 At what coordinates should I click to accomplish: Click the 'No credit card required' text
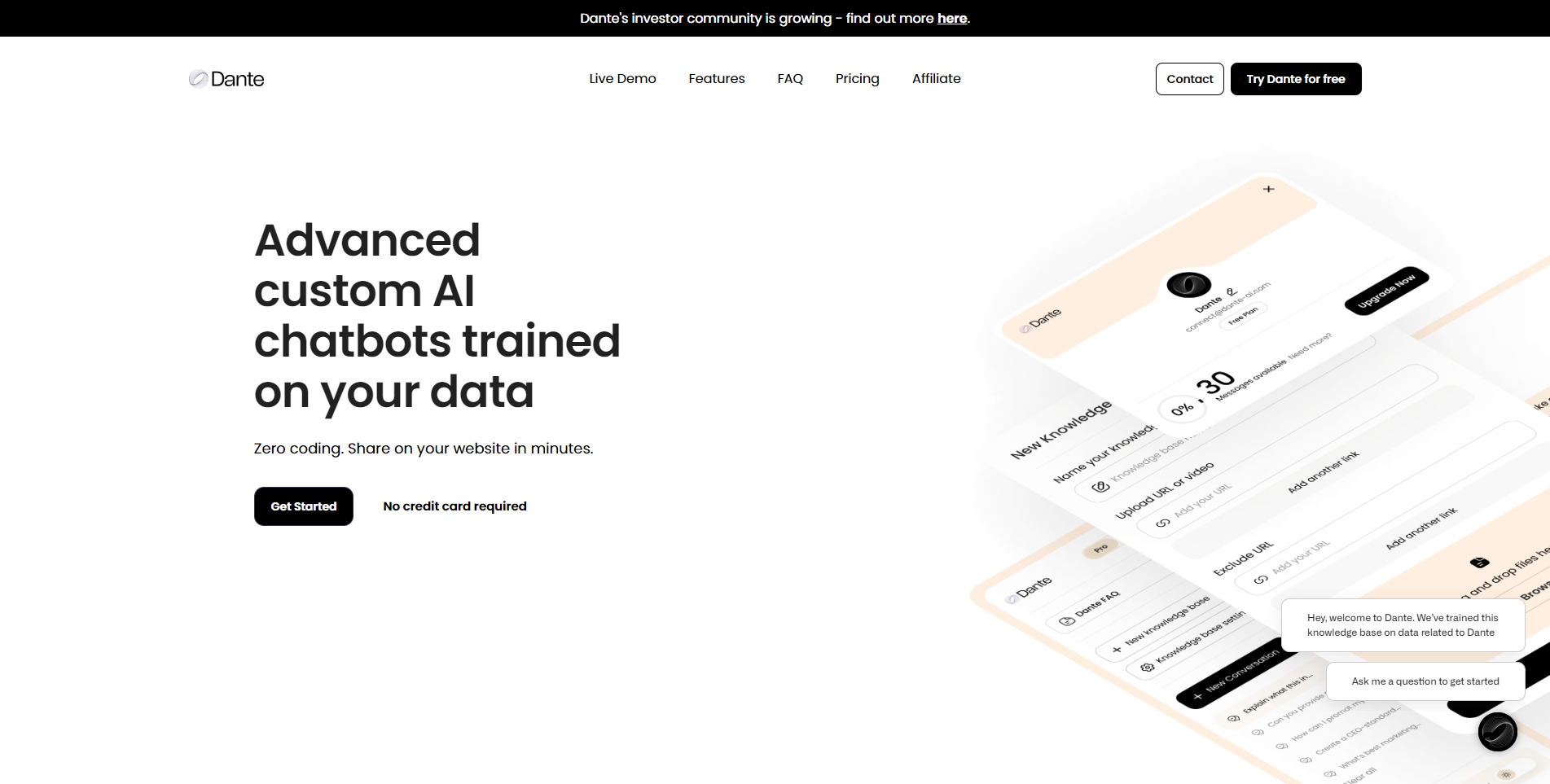pos(454,506)
